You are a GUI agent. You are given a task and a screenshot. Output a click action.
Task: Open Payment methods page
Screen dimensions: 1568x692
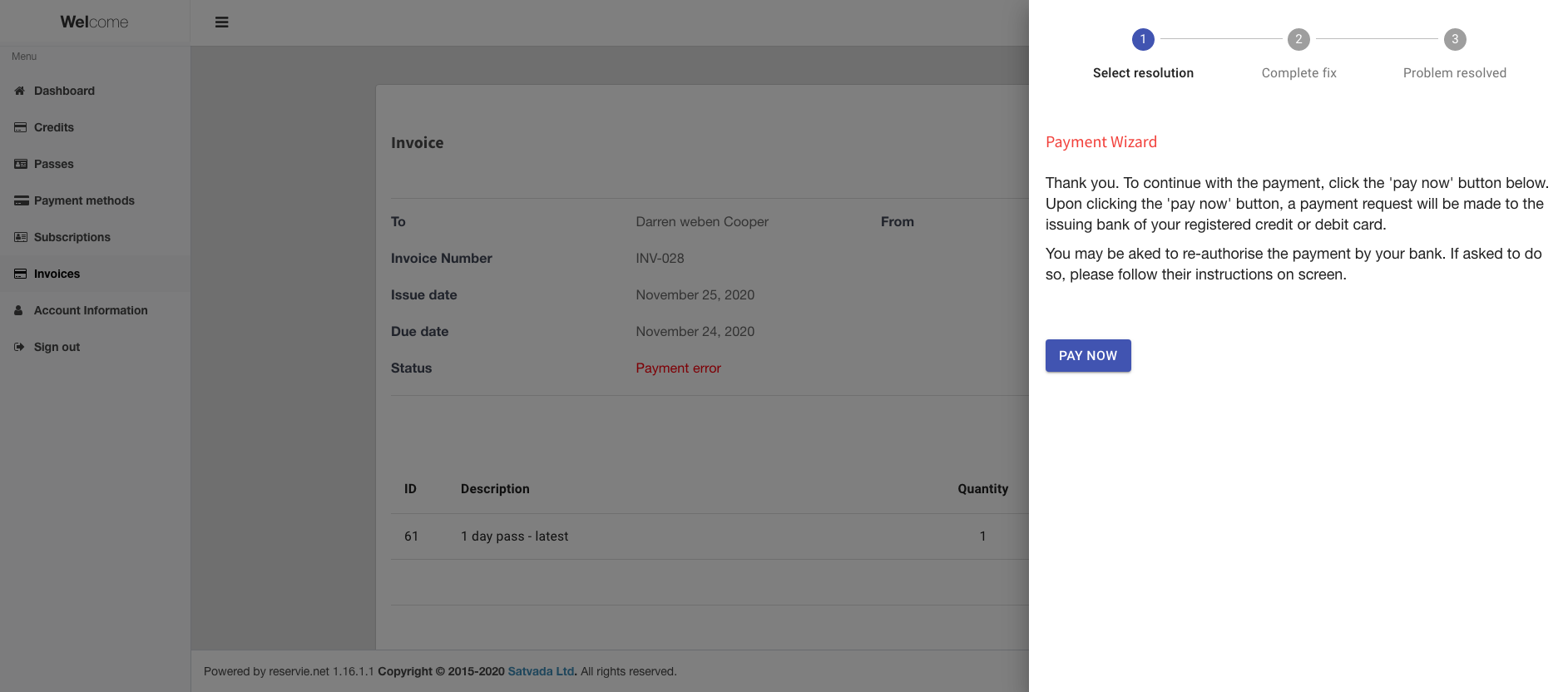coord(95,200)
